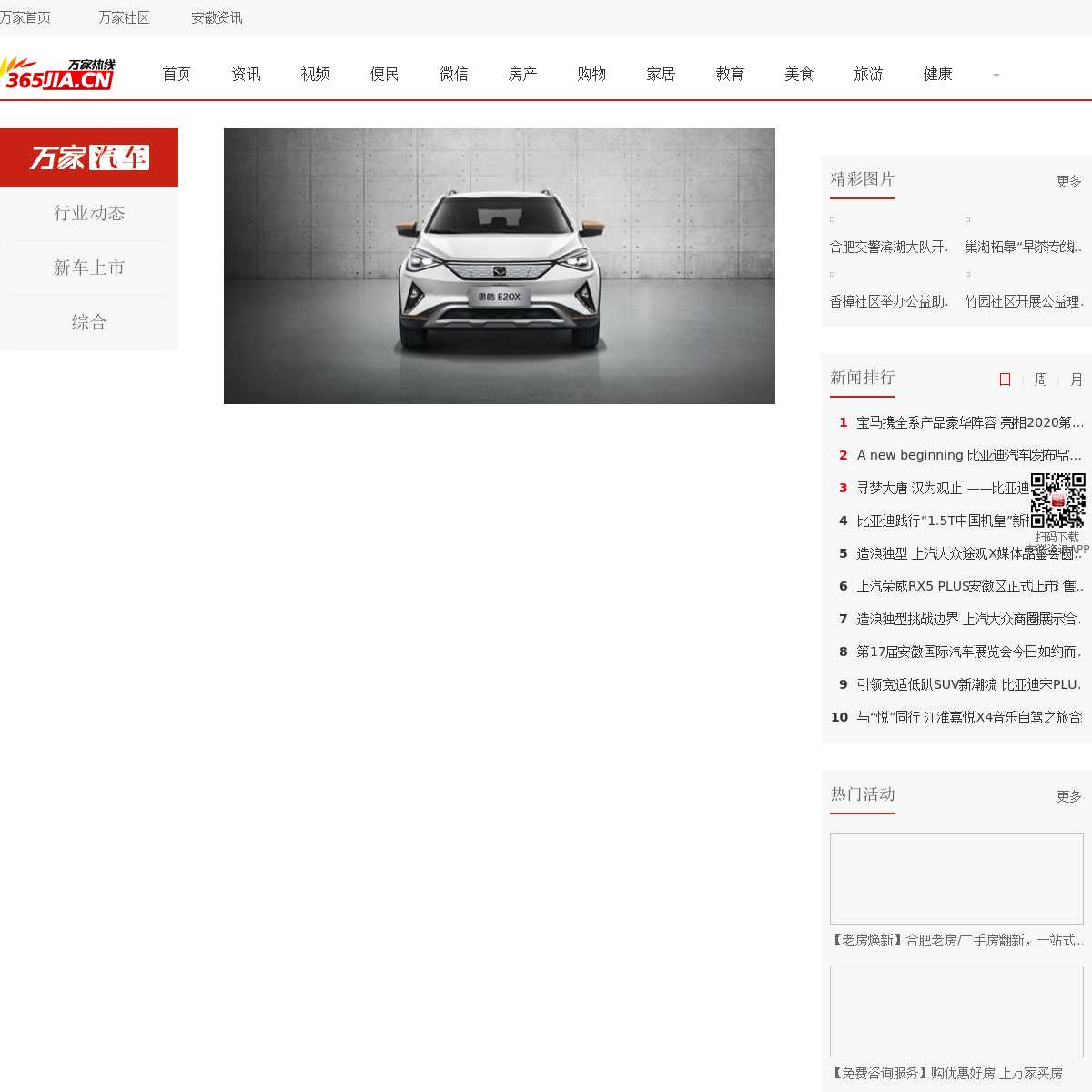Select 便民 navigation item
The width and height of the screenshot is (1092, 1092).
point(384,74)
